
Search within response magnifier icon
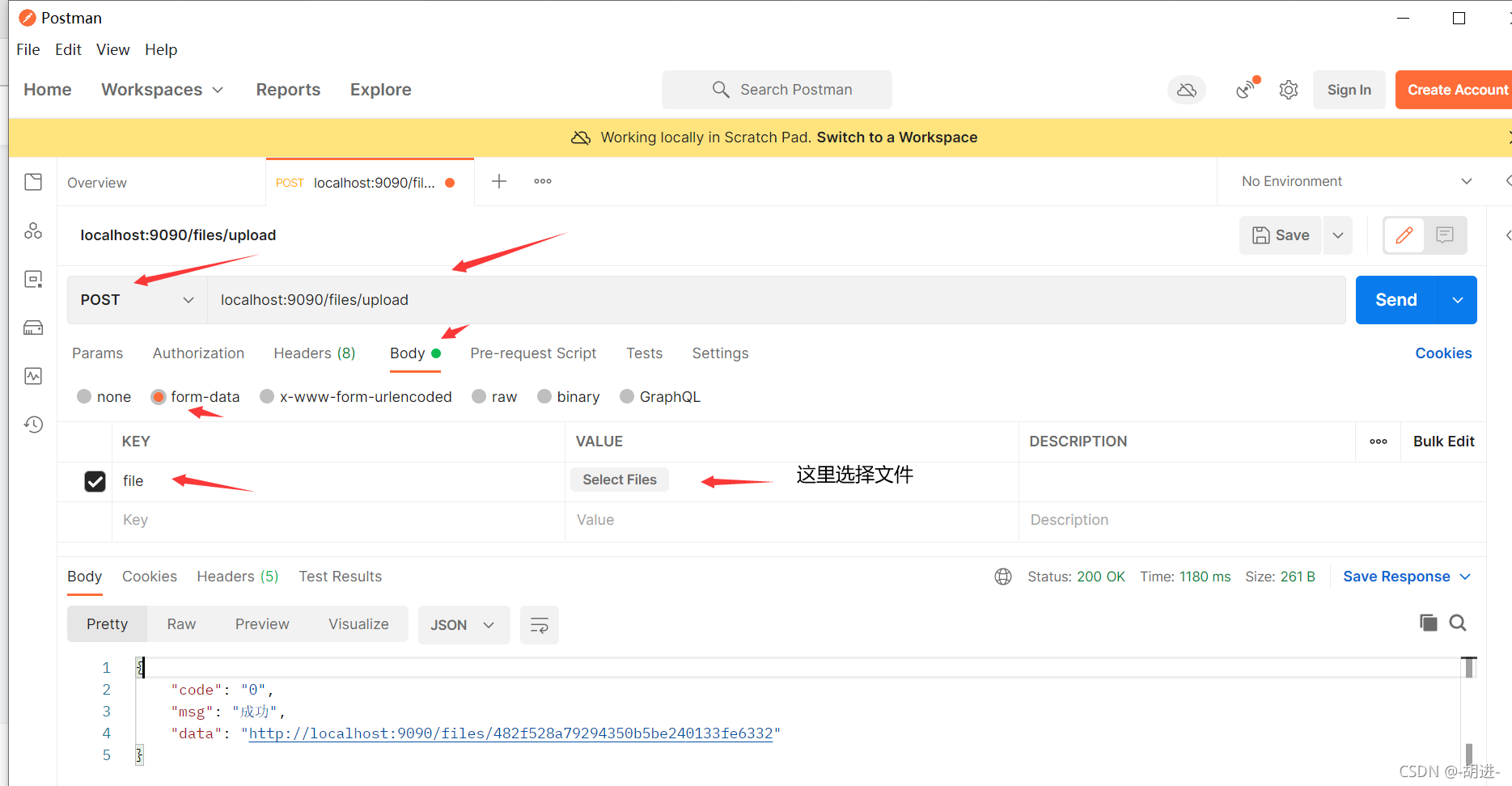(x=1458, y=623)
